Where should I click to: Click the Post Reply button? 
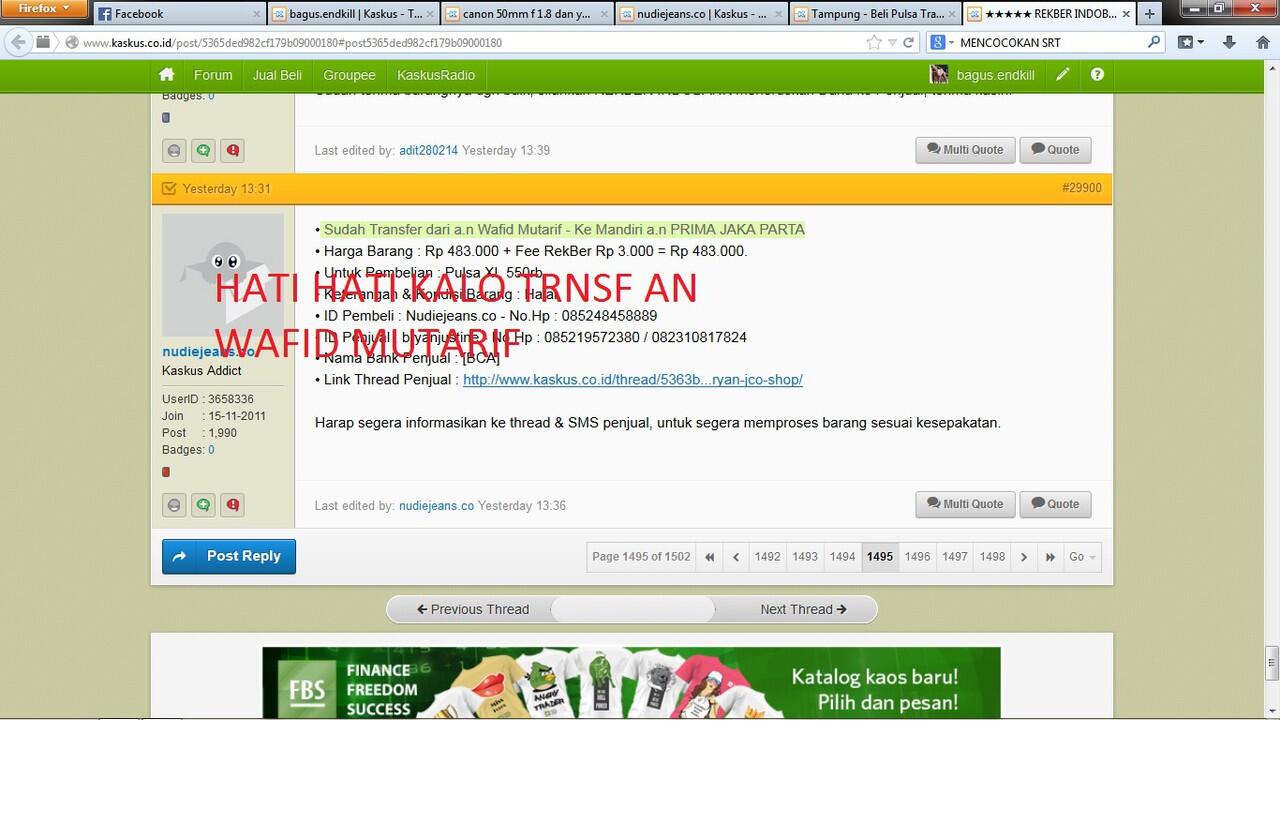(229, 556)
